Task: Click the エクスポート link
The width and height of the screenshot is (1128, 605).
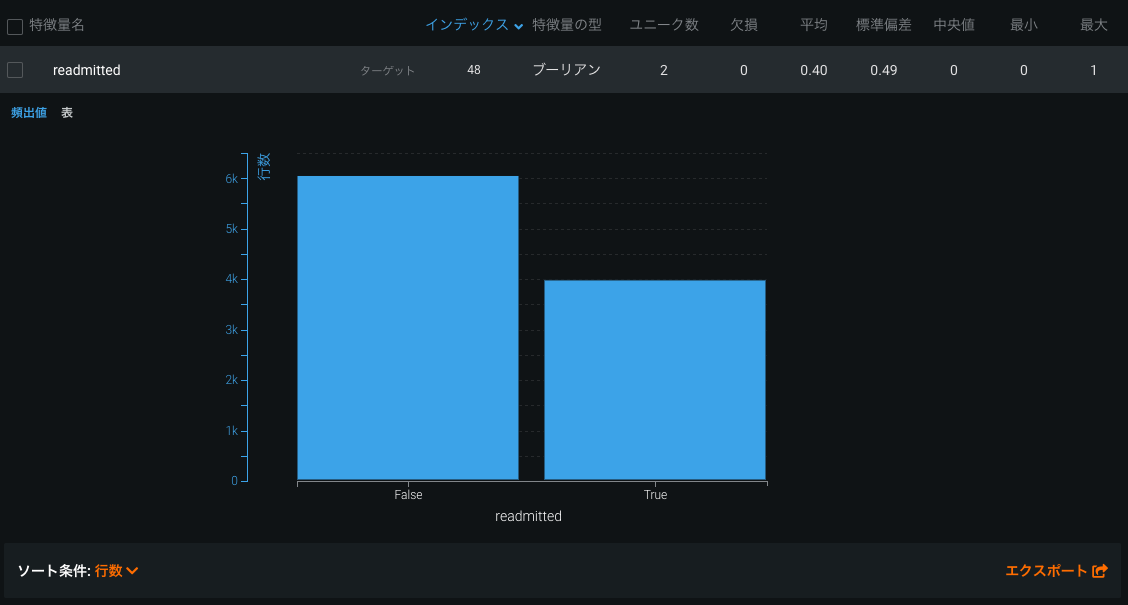Action: [1046, 571]
